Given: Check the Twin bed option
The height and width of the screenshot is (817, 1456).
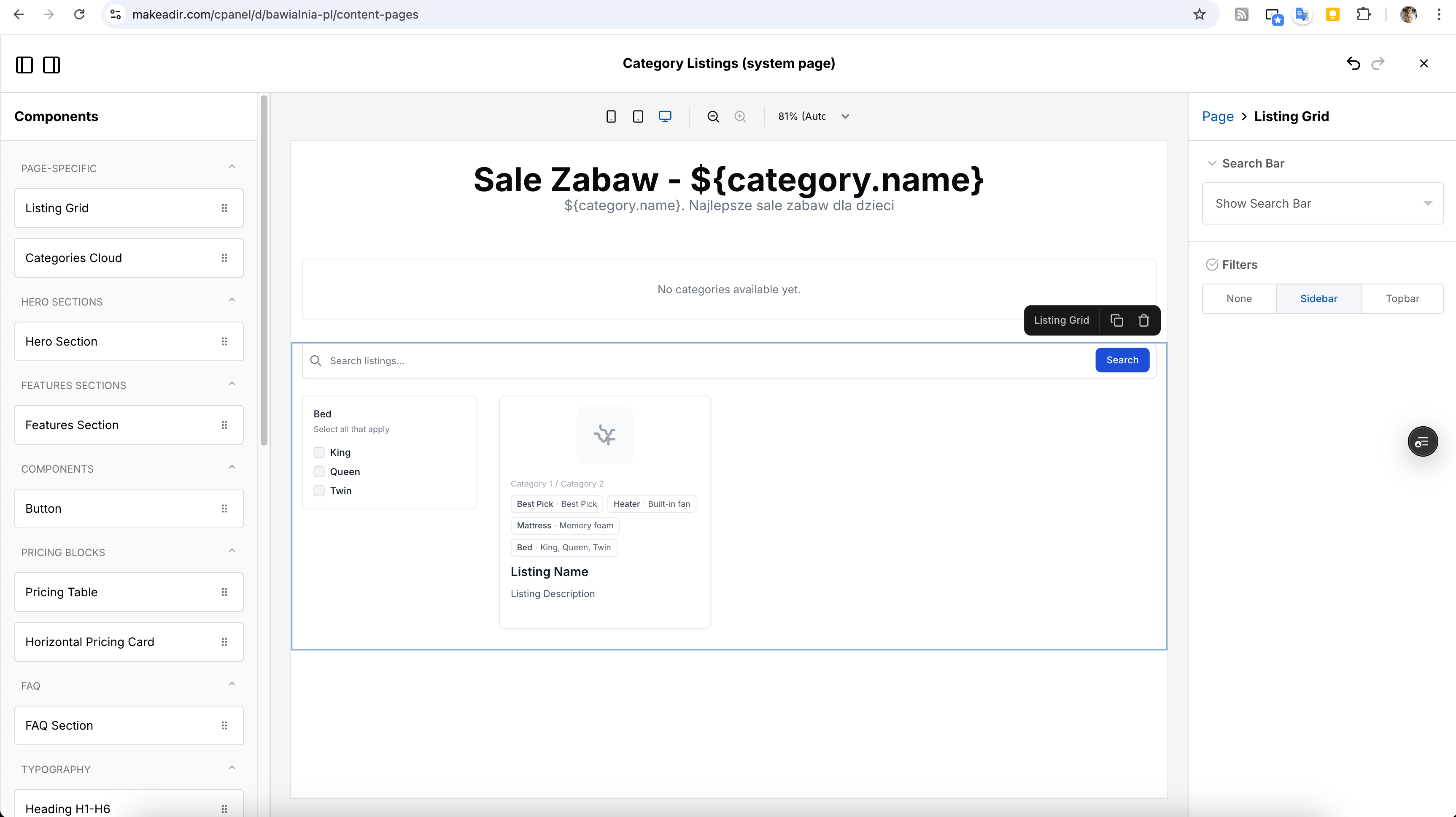Looking at the screenshot, I should 319,491.
